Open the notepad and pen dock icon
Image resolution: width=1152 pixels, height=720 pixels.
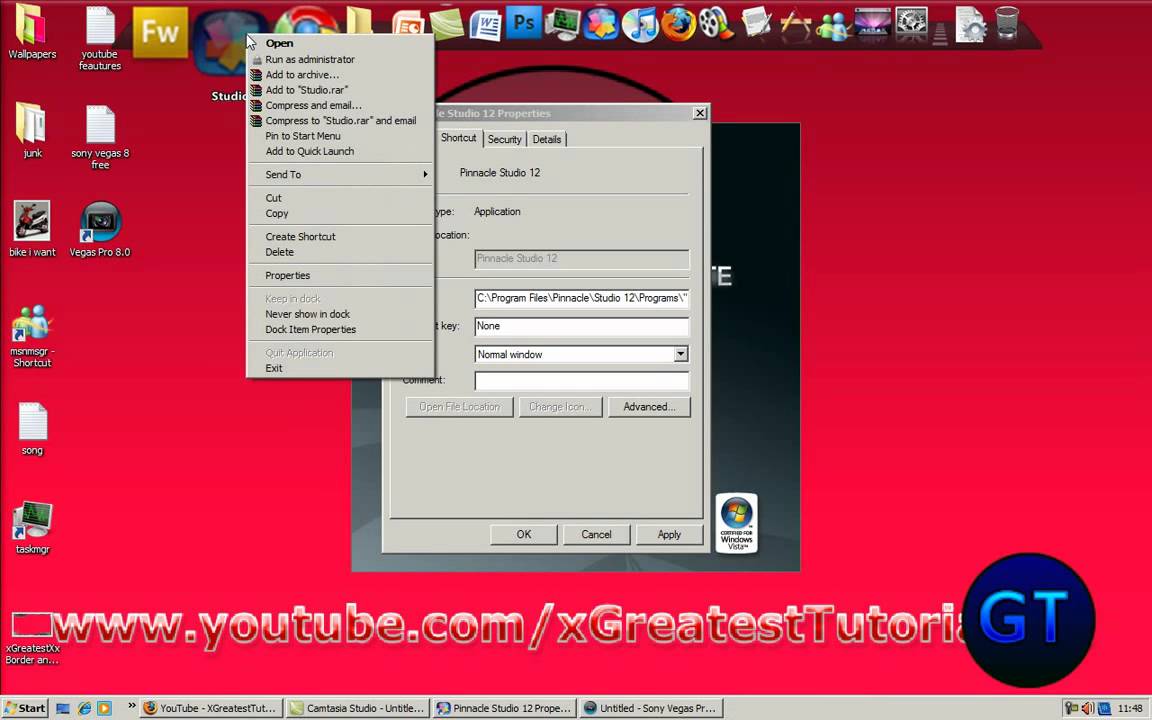(x=755, y=24)
